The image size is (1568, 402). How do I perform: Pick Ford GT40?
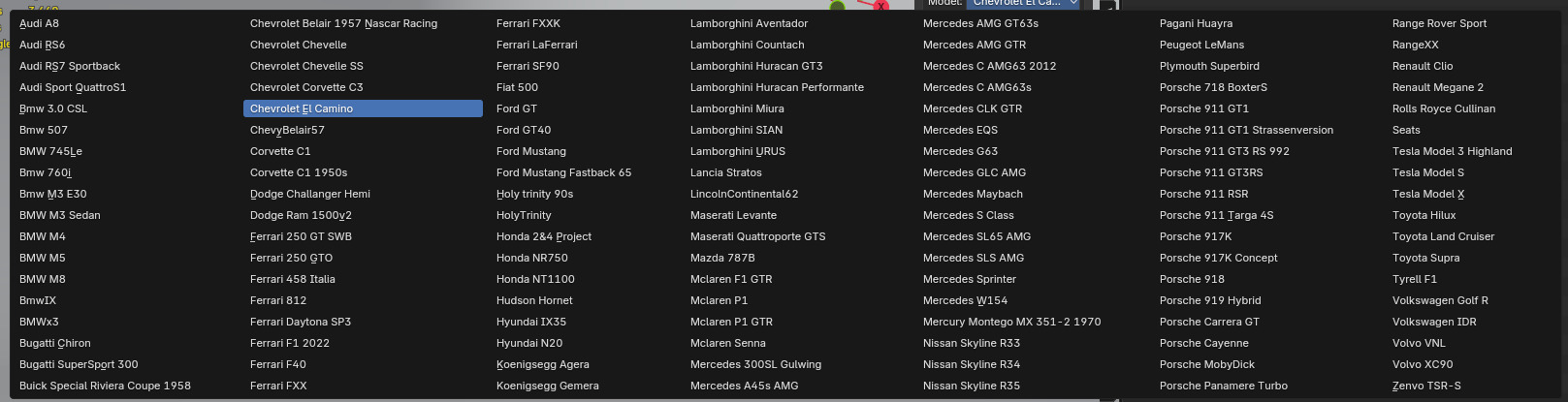(524, 130)
